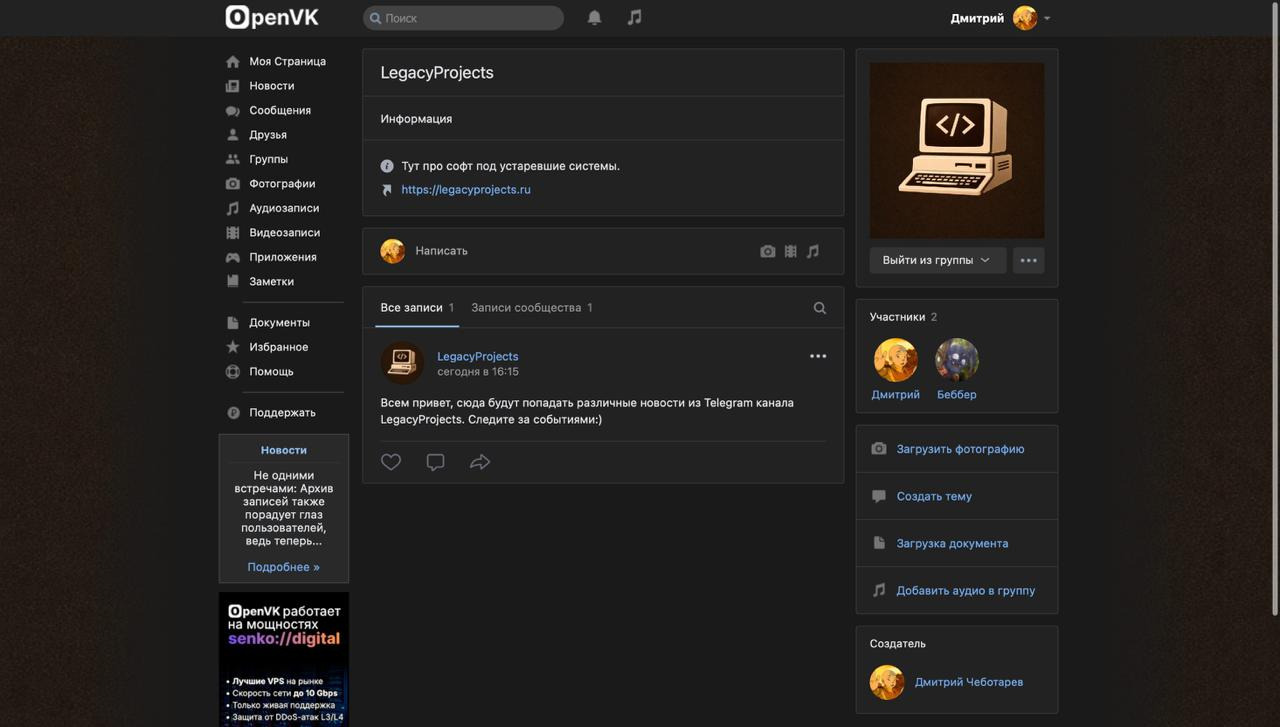The width and height of the screenshot is (1280, 727).
Task: Share the LegacyProjects post
Action: coord(480,462)
